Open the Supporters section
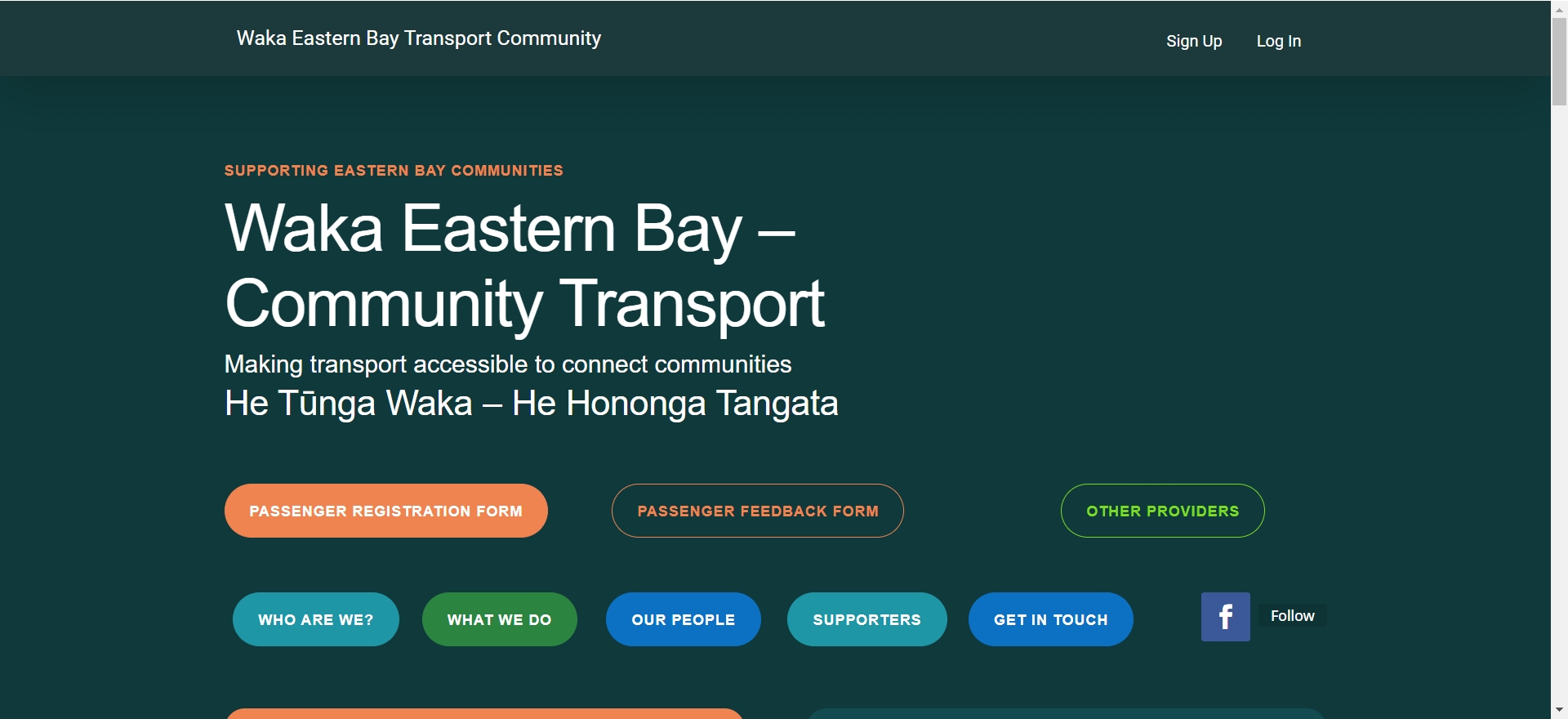 tap(866, 619)
